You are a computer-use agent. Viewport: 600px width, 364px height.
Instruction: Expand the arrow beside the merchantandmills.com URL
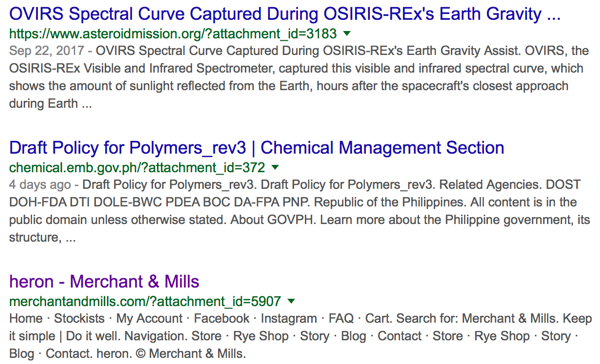click(291, 301)
